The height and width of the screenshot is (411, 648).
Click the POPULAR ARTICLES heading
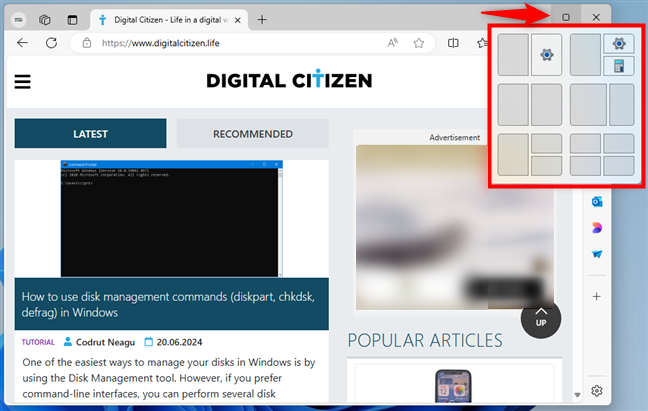(425, 341)
